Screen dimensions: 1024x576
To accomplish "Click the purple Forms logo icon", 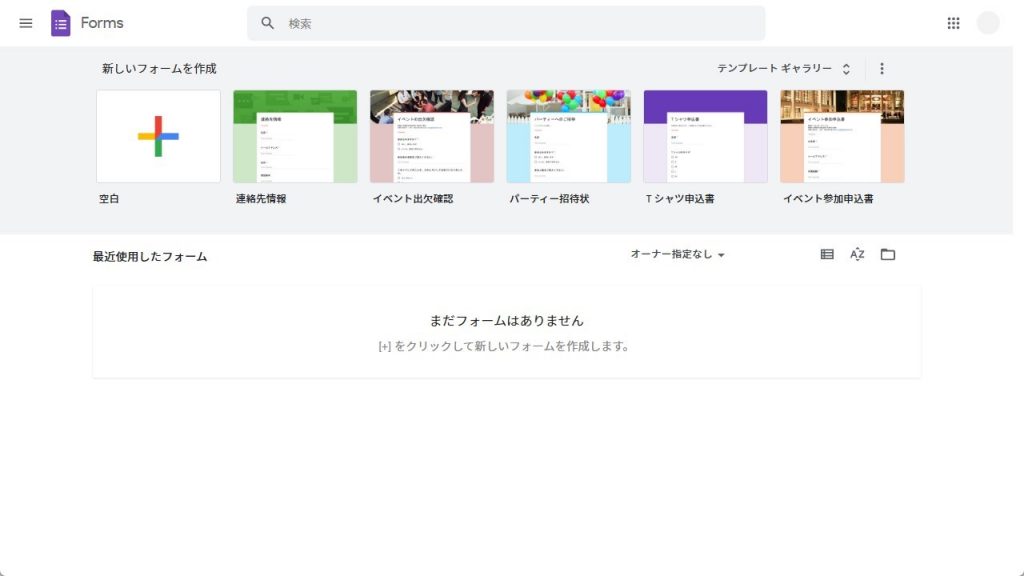I will click(61, 24).
